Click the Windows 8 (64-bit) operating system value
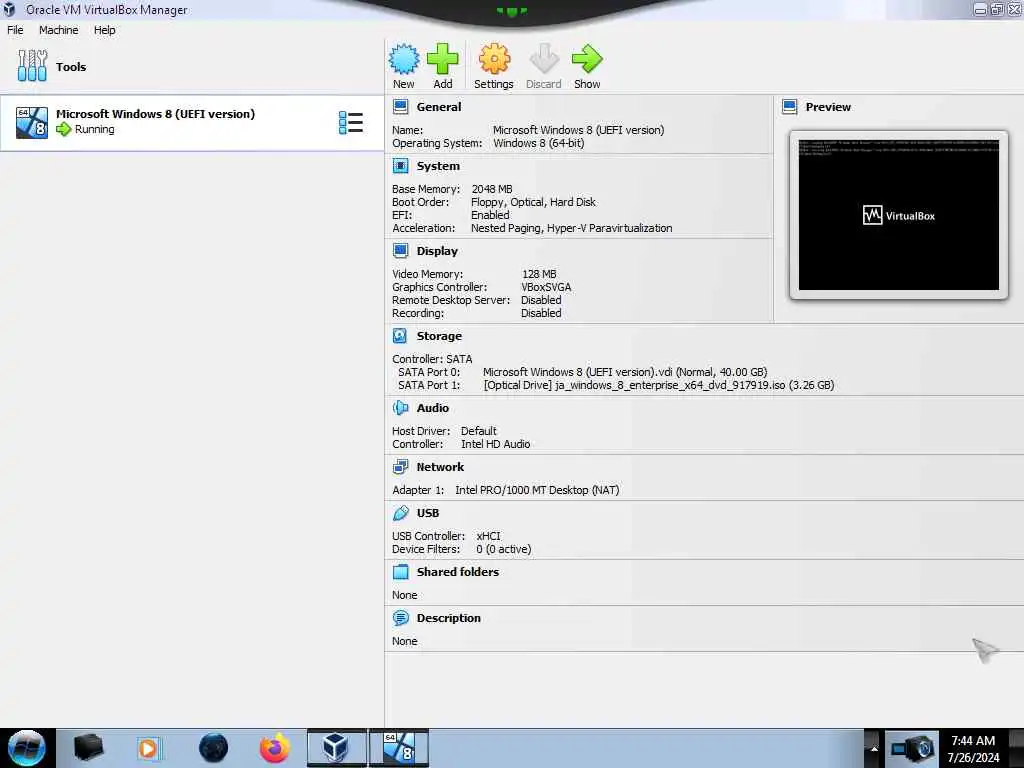 (x=538, y=143)
